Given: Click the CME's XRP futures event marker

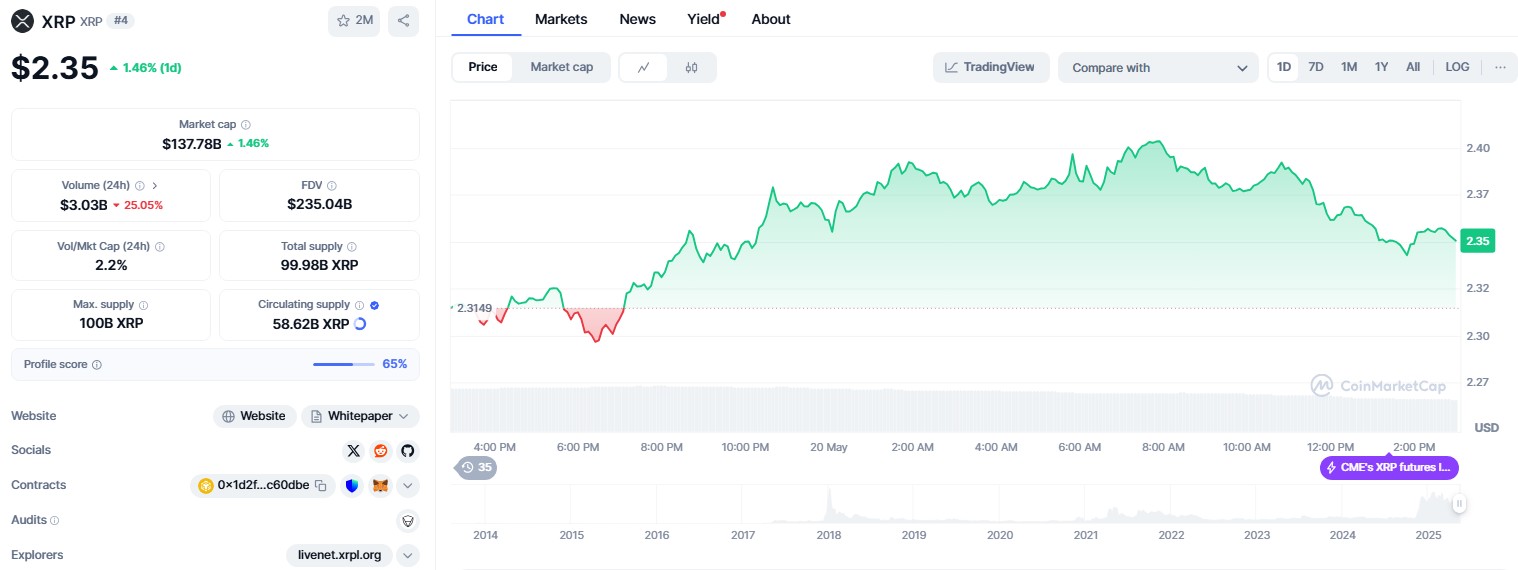Looking at the screenshot, I should coord(1389,467).
